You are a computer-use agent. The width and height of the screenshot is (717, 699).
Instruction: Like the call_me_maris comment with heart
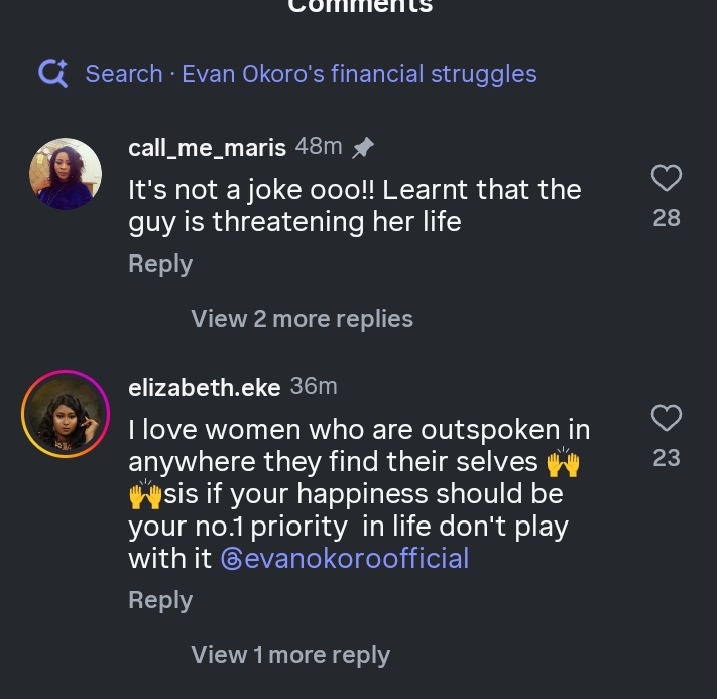(666, 178)
